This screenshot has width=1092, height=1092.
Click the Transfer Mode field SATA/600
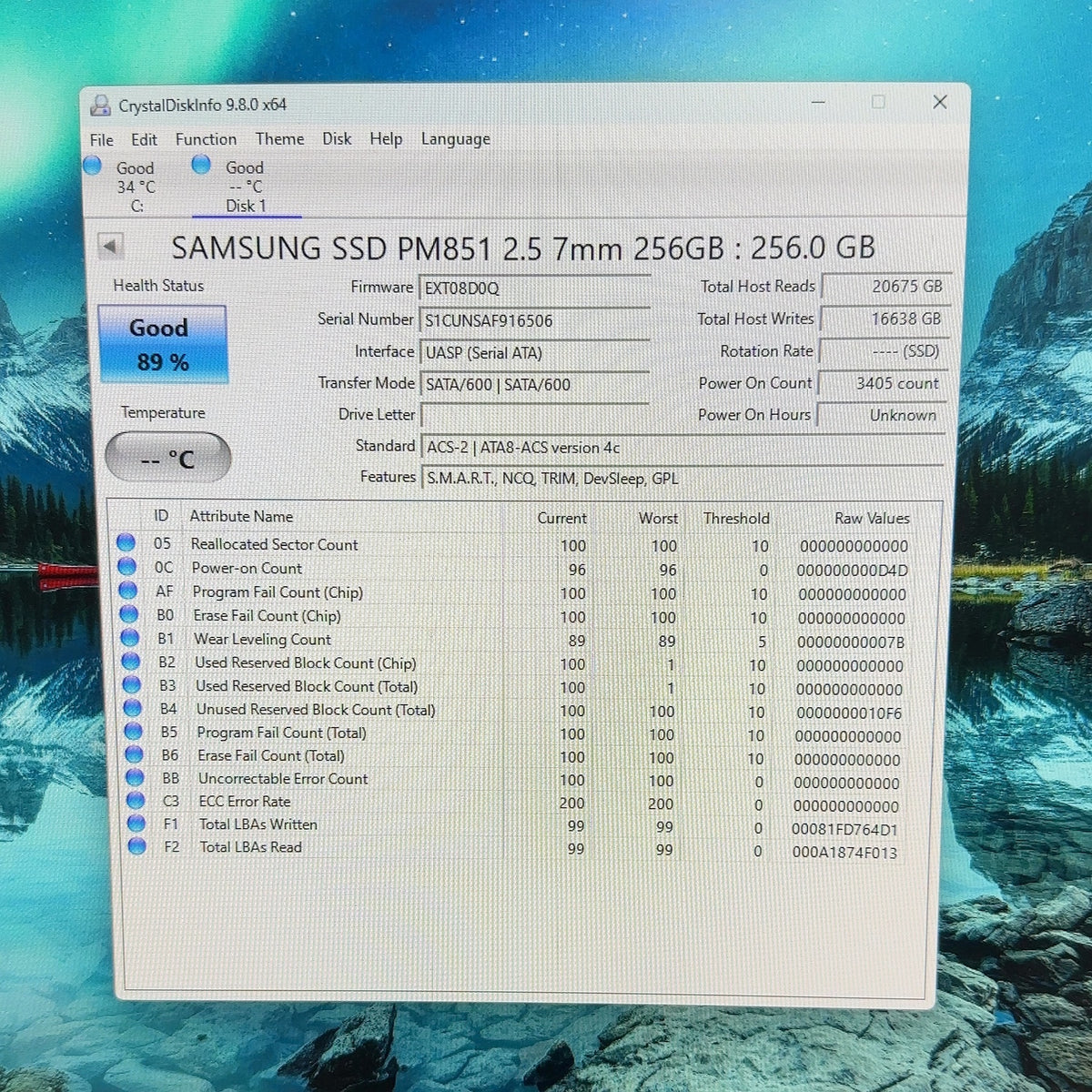click(534, 385)
